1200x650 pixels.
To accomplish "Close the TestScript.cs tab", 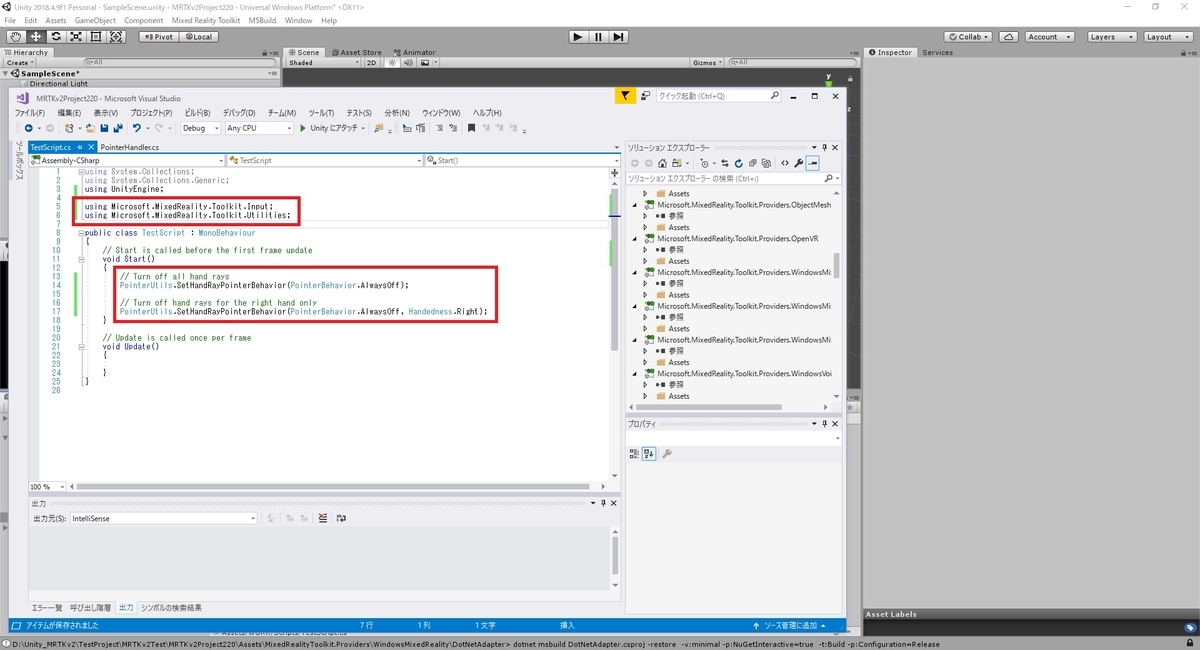I will (x=90, y=147).
